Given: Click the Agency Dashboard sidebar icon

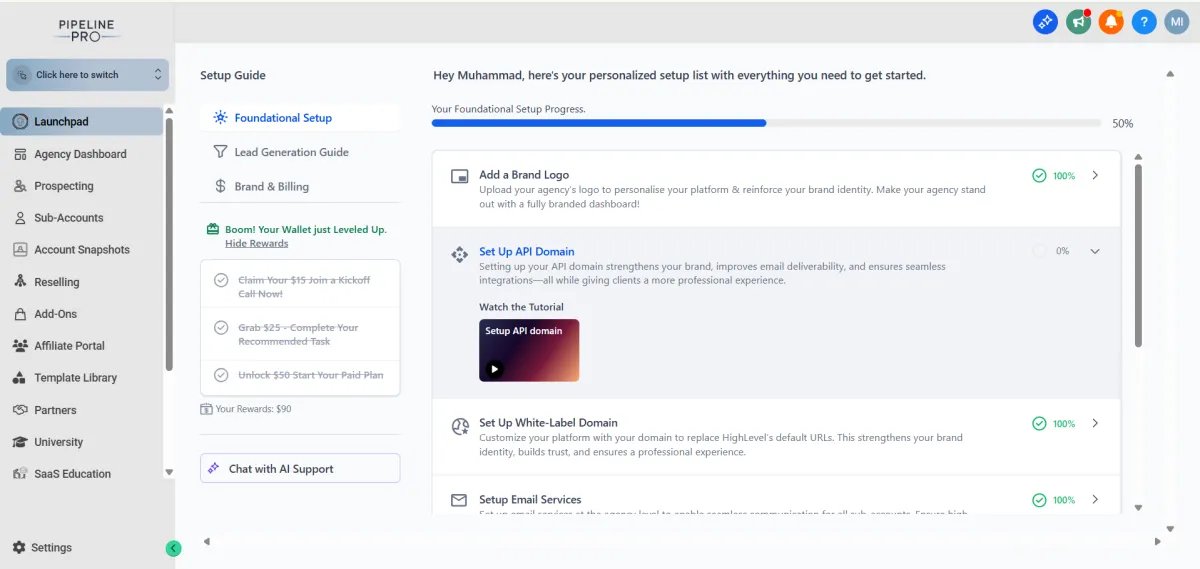Looking at the screenshot, I should (20, 154).
